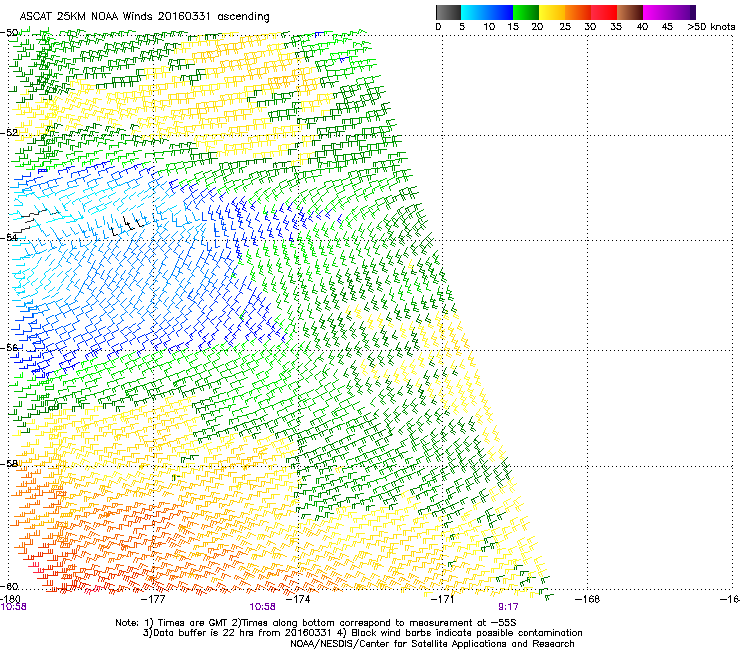The image size is (740, 650).
Task: Click the NOAA/NESDIS credit line
Action: (432, 644)
